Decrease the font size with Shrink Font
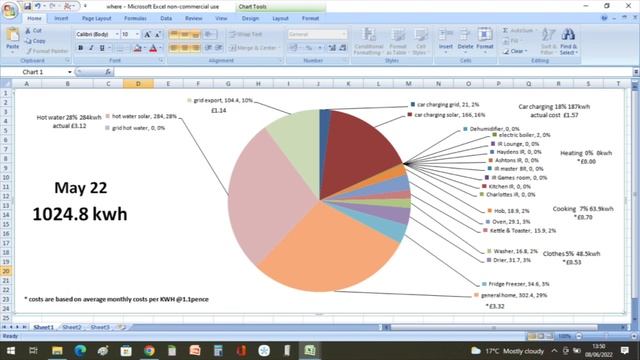The width and height of the screenshot is (640, 360). click(158, 34)
